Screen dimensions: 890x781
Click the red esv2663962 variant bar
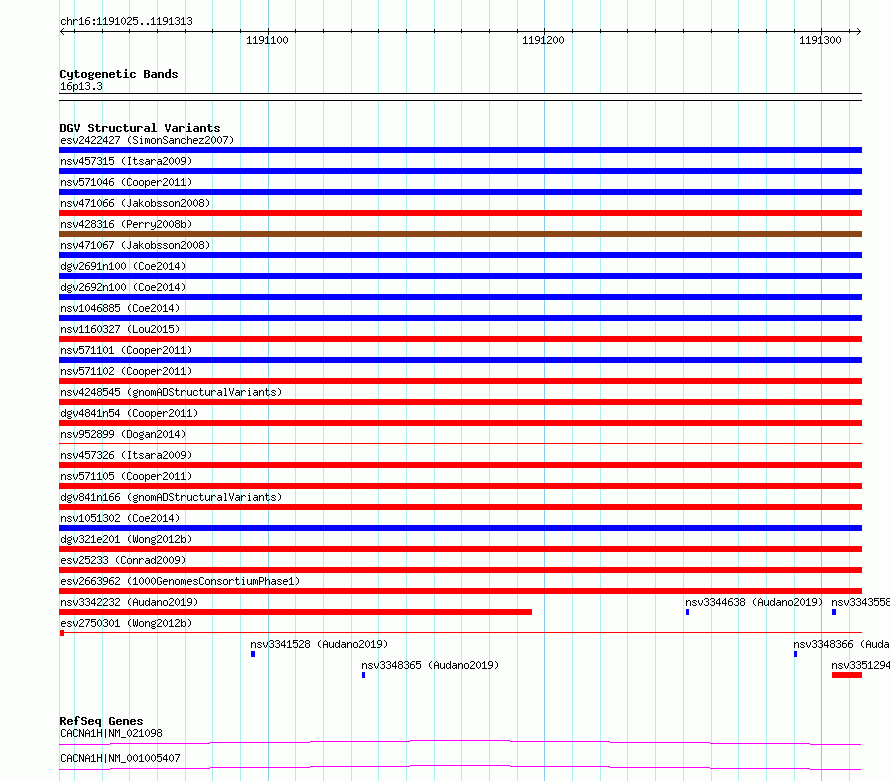click(460, 591)
